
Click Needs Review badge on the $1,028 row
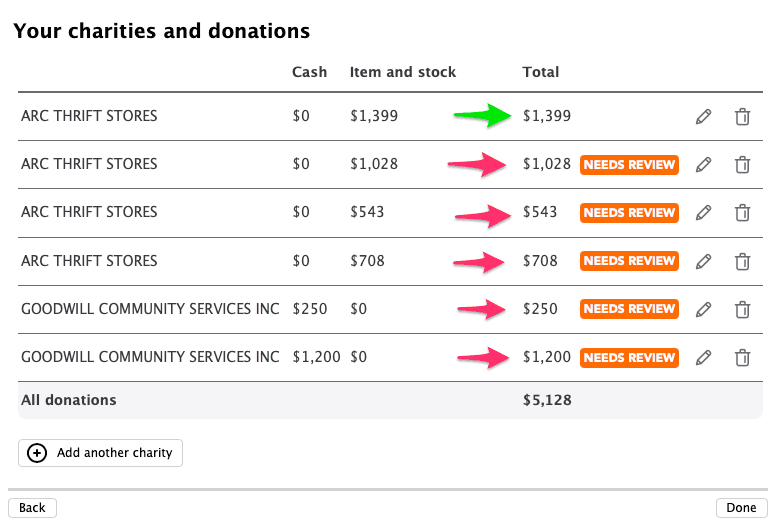tap(629, 165)
